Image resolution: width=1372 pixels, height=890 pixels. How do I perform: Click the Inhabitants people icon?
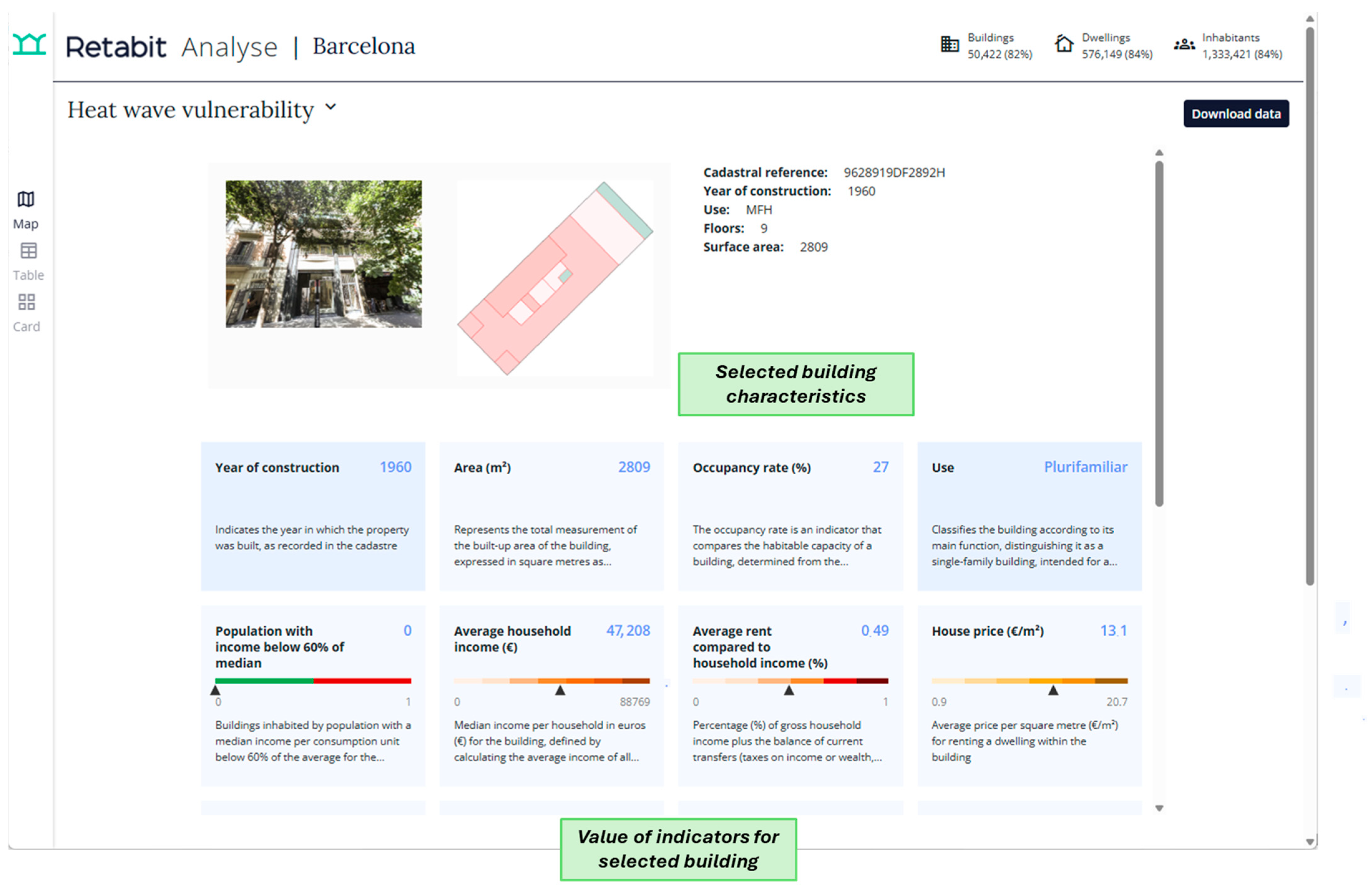1184,44
